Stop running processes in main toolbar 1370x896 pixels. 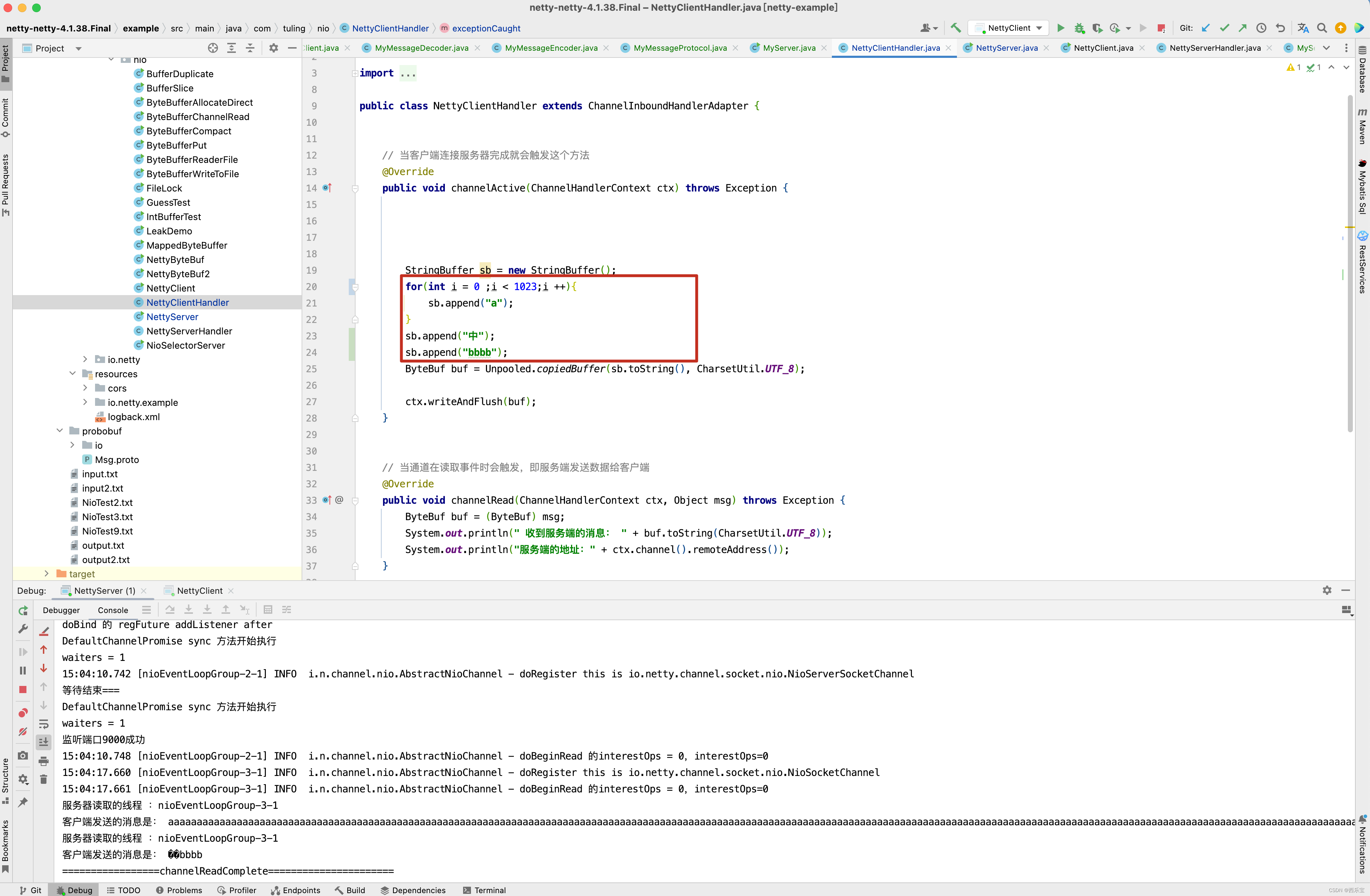coord(1161,28)
